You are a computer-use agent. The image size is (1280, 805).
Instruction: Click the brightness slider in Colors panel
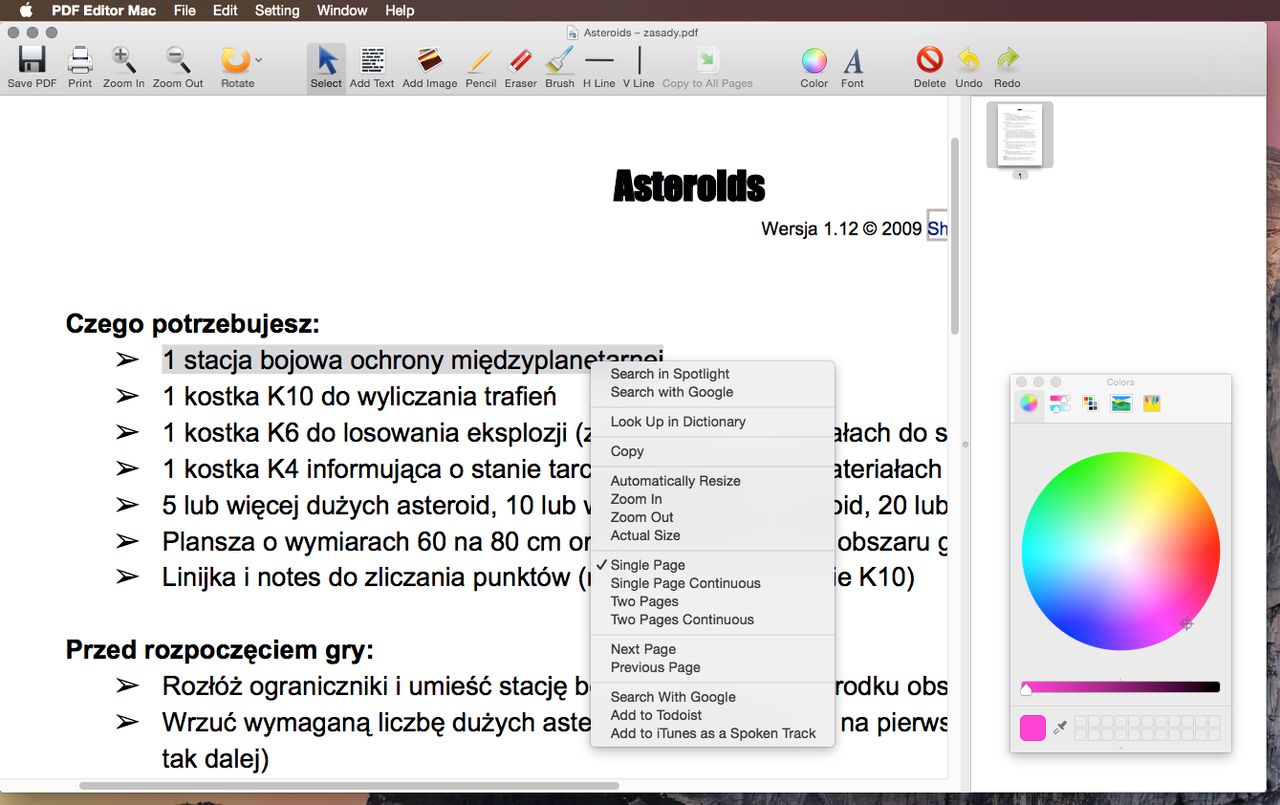1120,687
